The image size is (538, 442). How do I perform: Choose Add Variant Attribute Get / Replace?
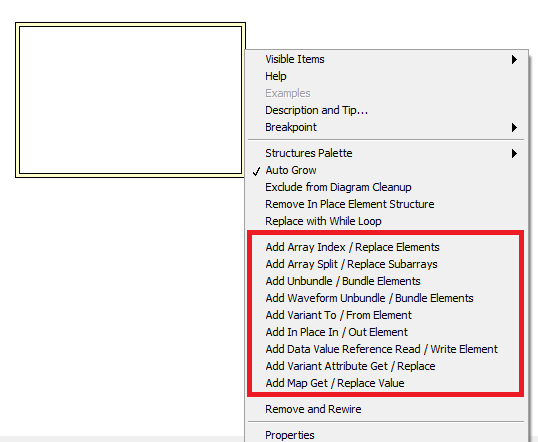click(386, 366)
